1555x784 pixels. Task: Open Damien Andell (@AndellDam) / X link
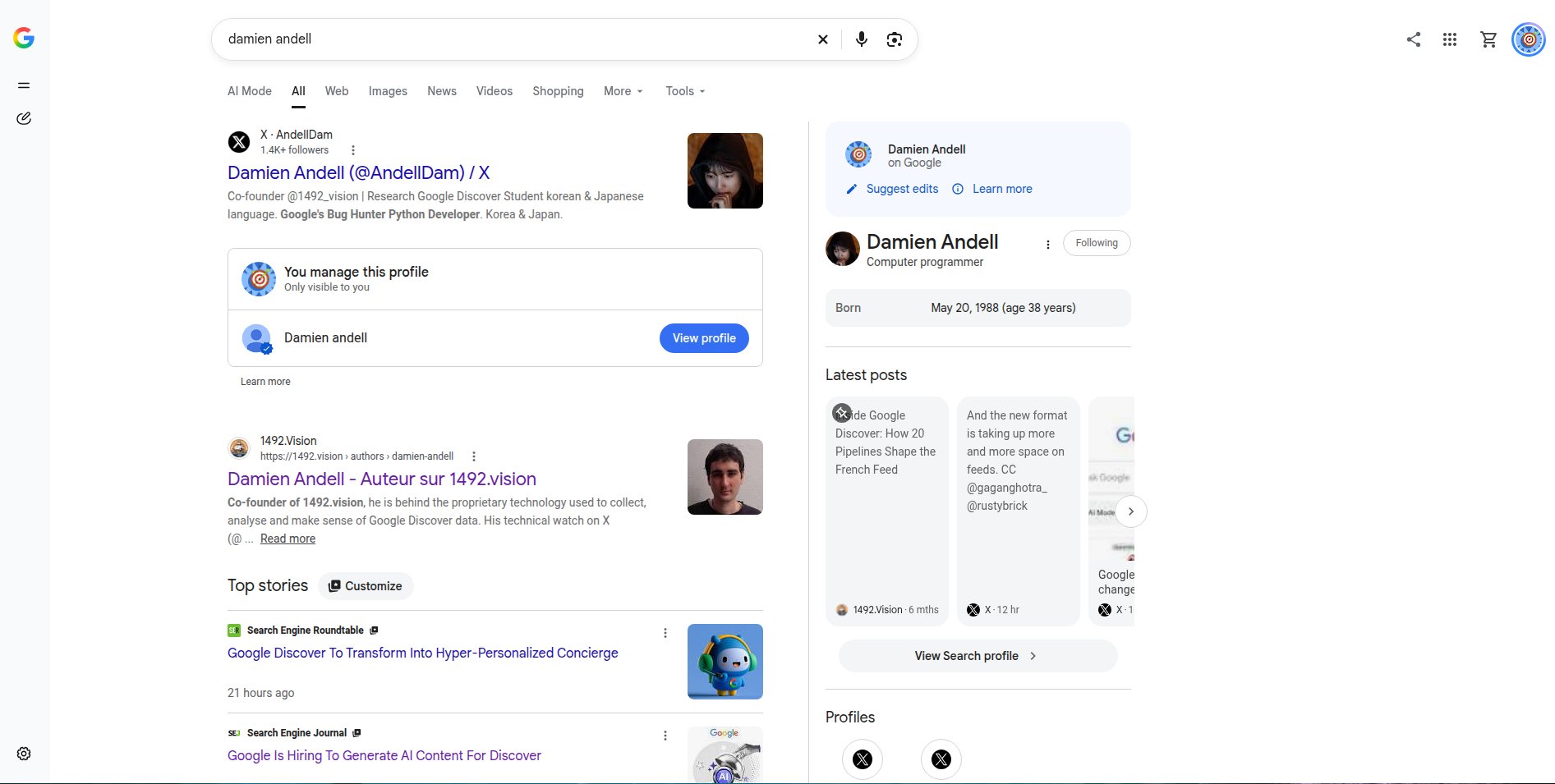pos(358,172)
